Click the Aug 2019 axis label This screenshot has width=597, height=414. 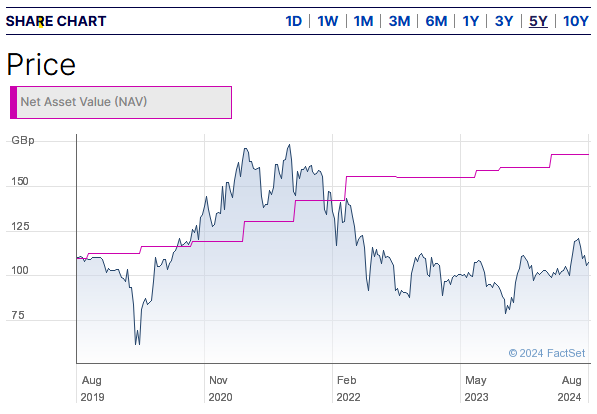92,388
